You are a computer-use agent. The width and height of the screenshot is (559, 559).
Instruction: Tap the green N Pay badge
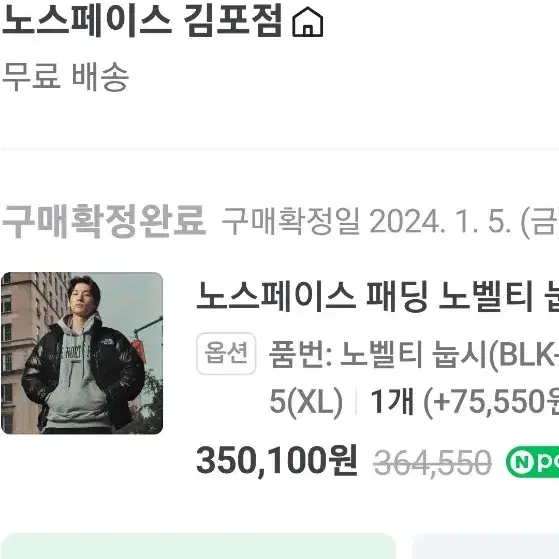coord(532,462)
